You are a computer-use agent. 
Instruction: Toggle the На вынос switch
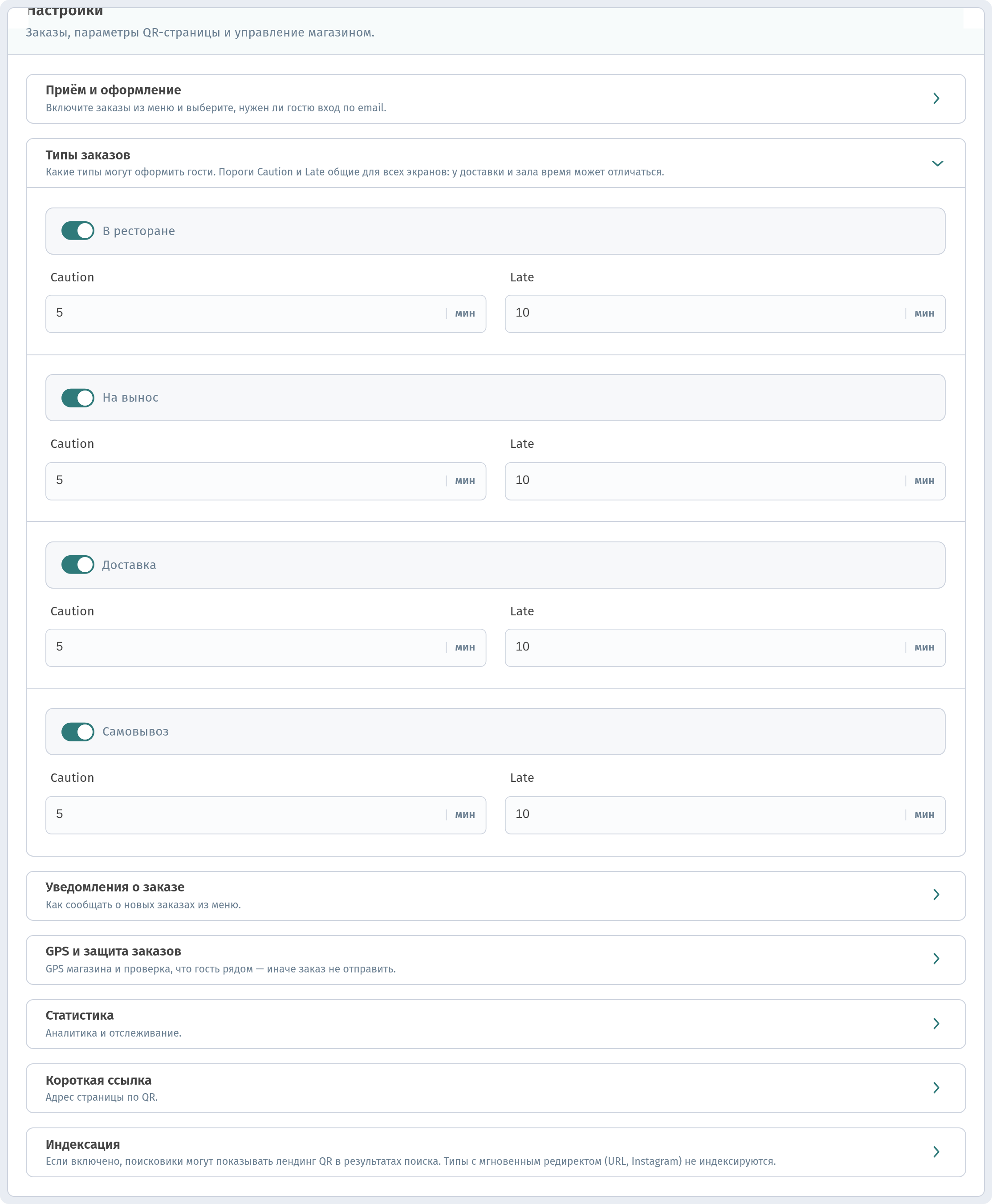78,398
